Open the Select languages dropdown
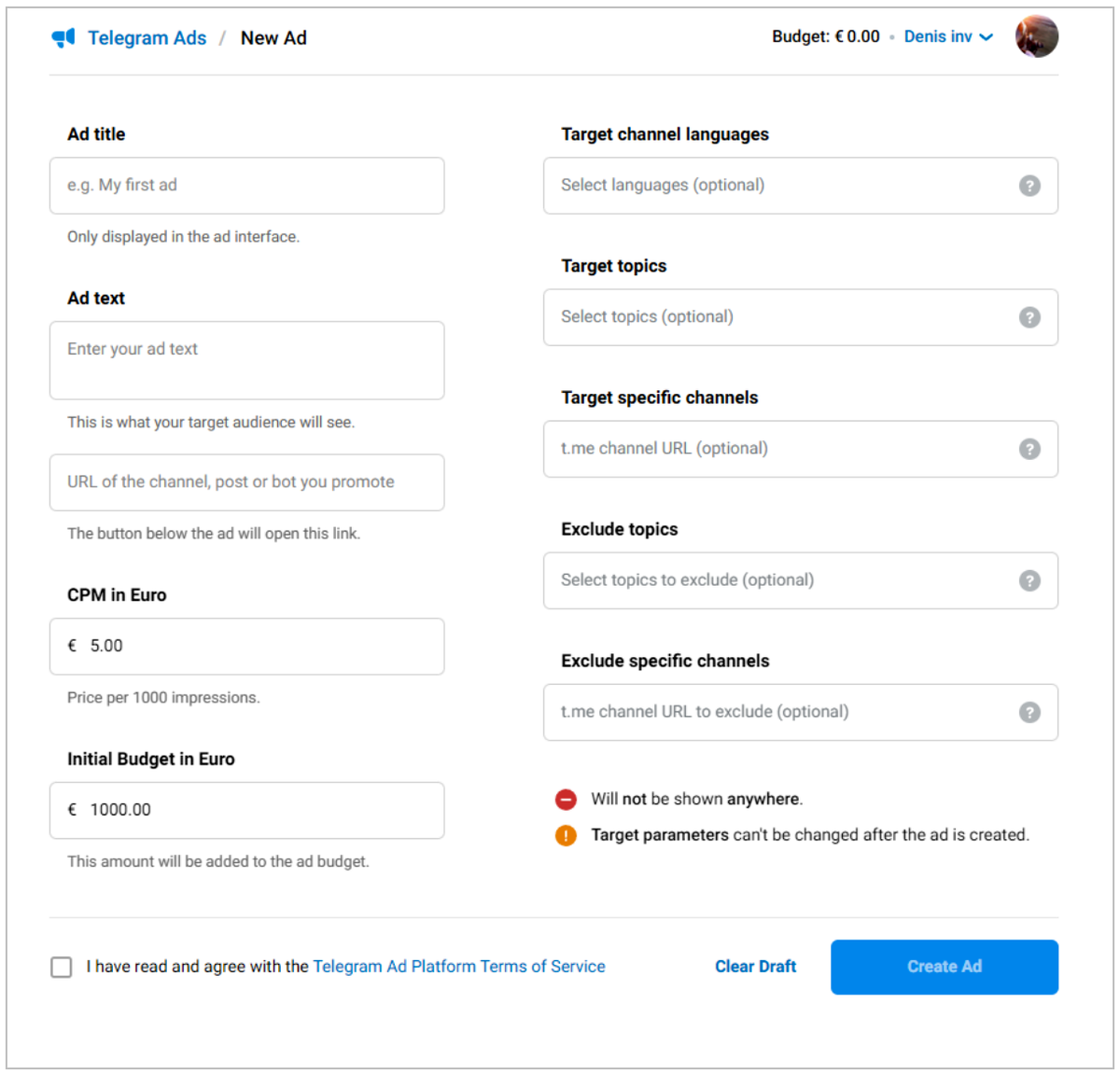Viewport: 1120px width, 1074px height. (x=801, y=186)
